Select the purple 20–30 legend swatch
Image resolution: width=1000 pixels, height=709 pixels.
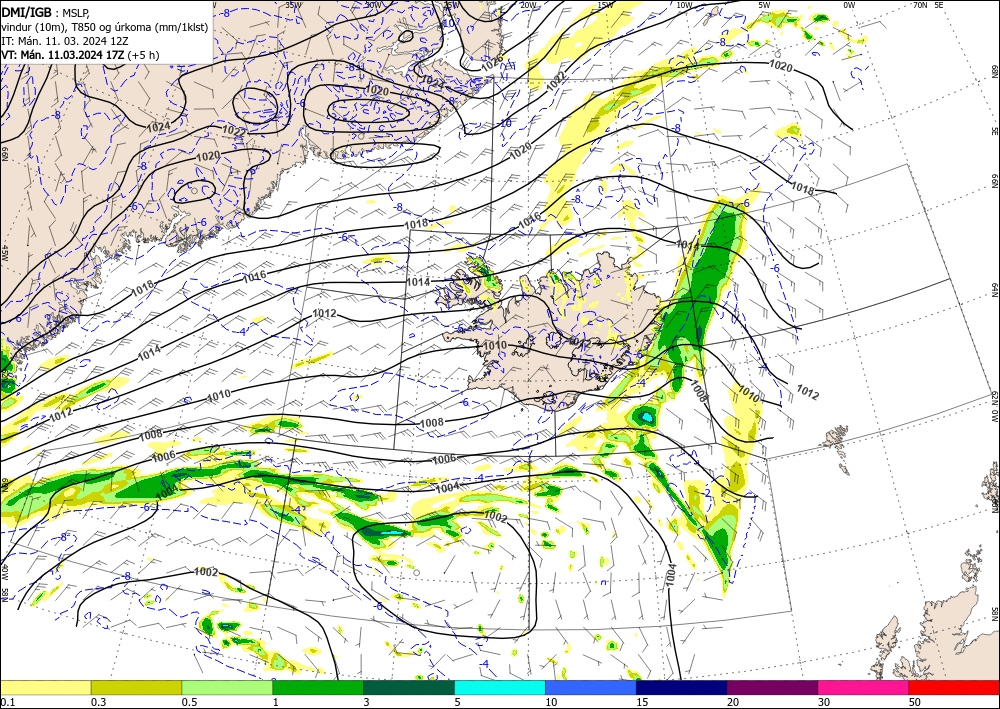tap(772, 687)
